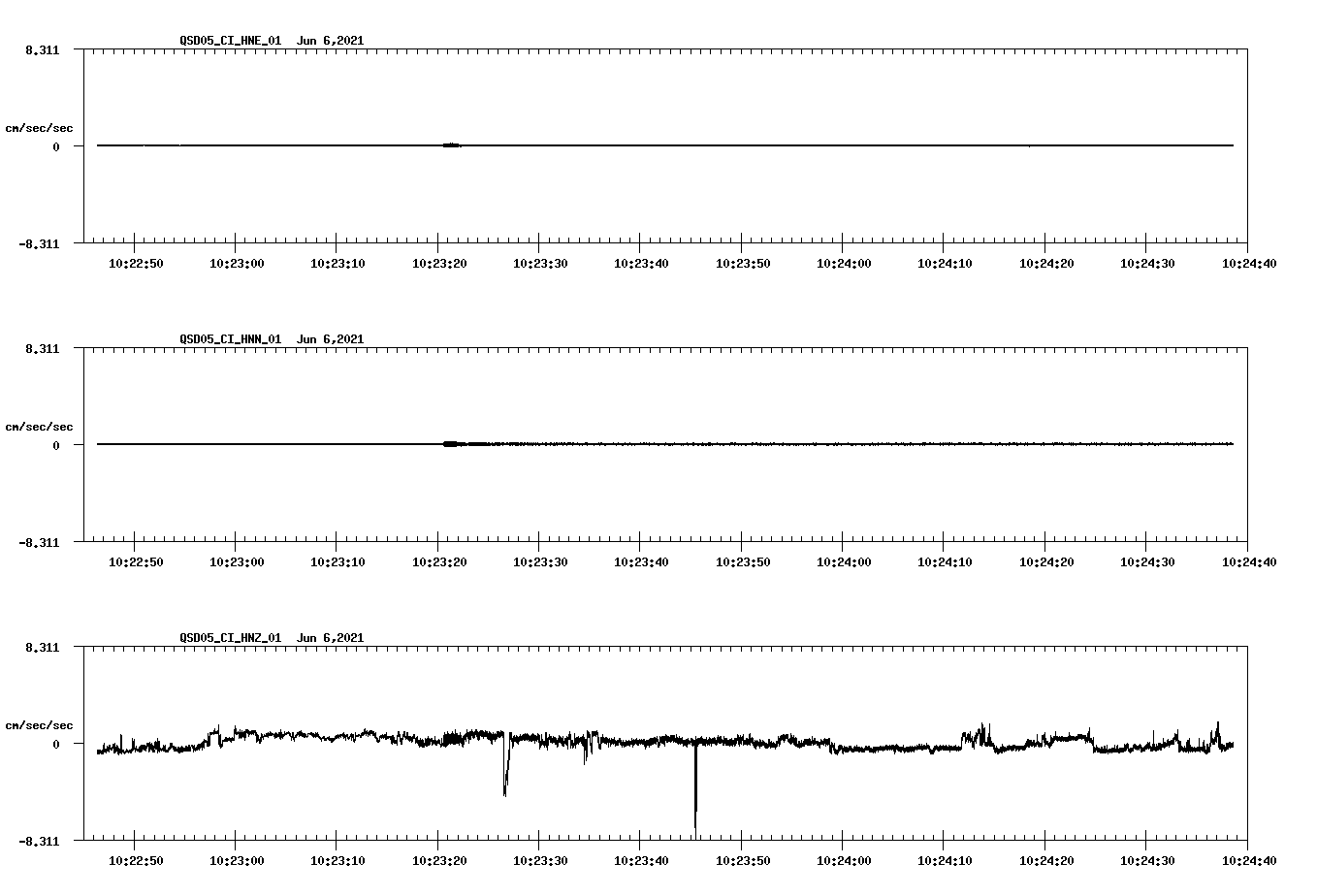The height and width of the screenshot is (896, 1317).
Task: Click the QSD05_CI_HNZ_01 plot title
Action: (272, 638)
